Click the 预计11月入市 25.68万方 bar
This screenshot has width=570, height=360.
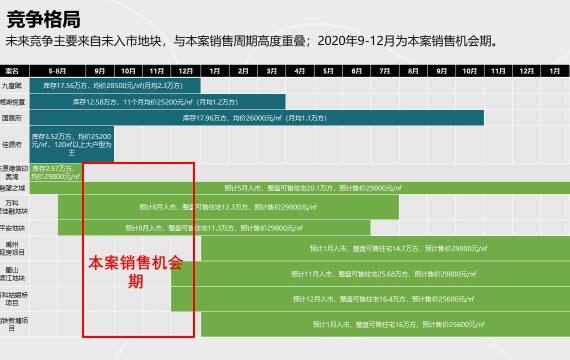point(371,274)
